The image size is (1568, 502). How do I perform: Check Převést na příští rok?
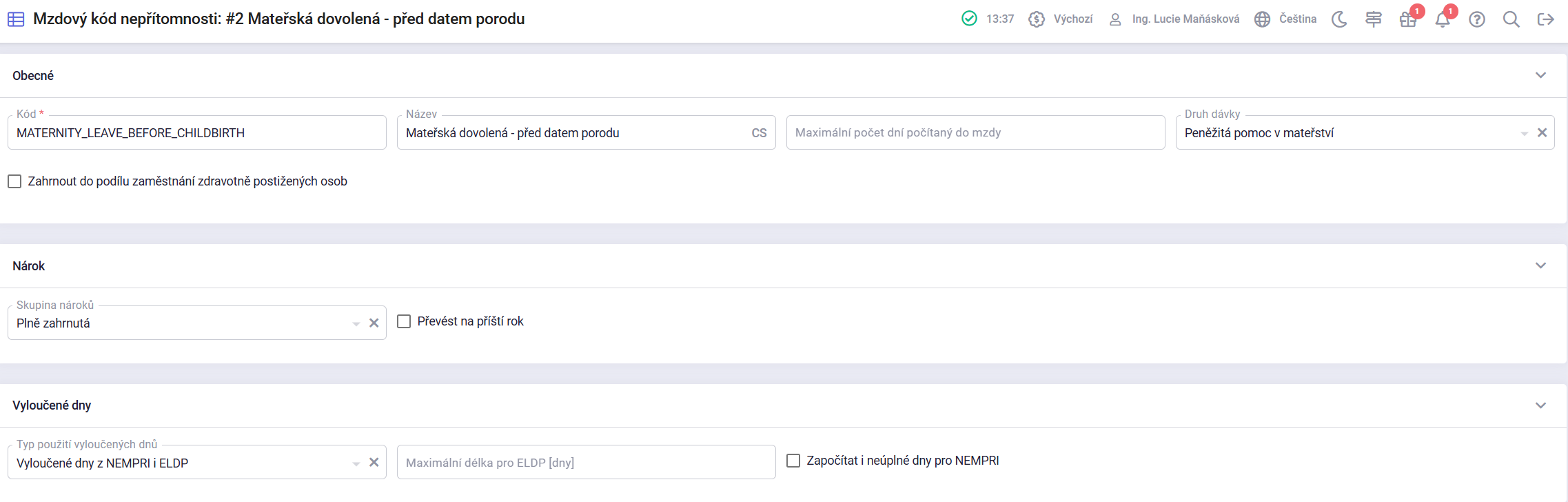coord(404,321)
